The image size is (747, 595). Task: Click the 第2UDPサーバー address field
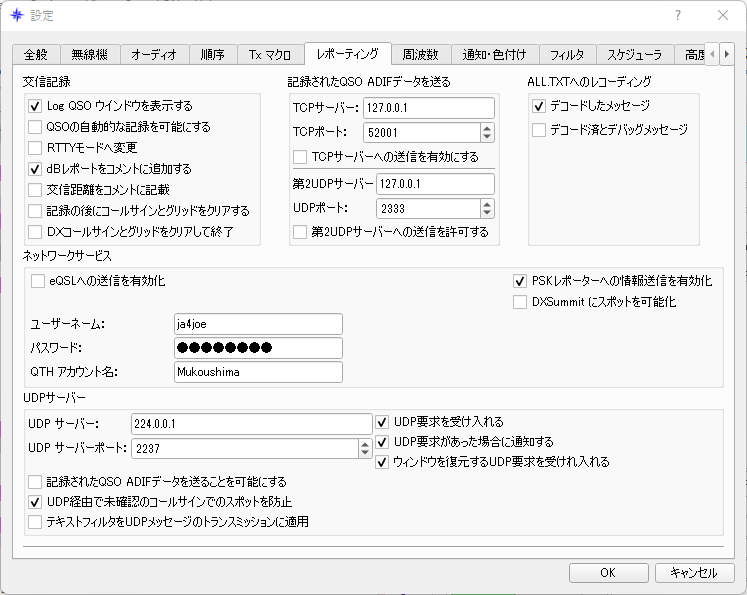click(435, 184)
